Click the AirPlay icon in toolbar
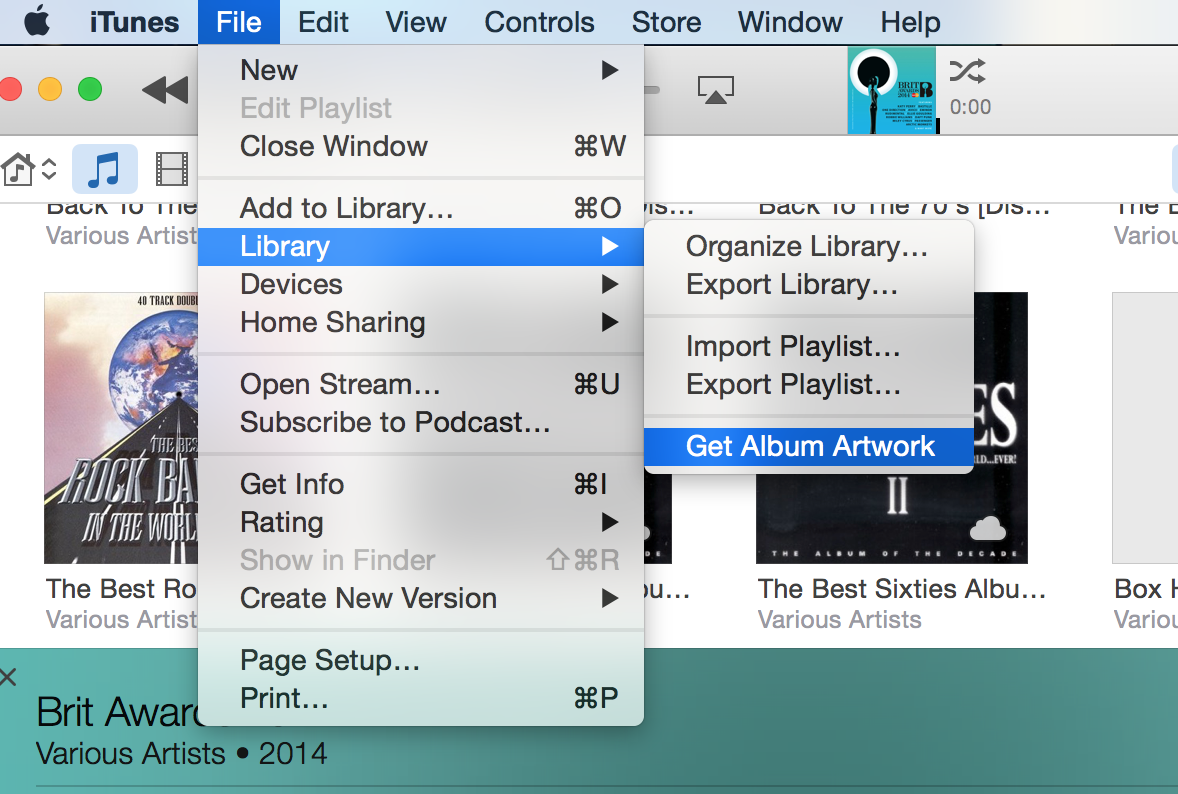1178x794 pixels. (715, 91)
